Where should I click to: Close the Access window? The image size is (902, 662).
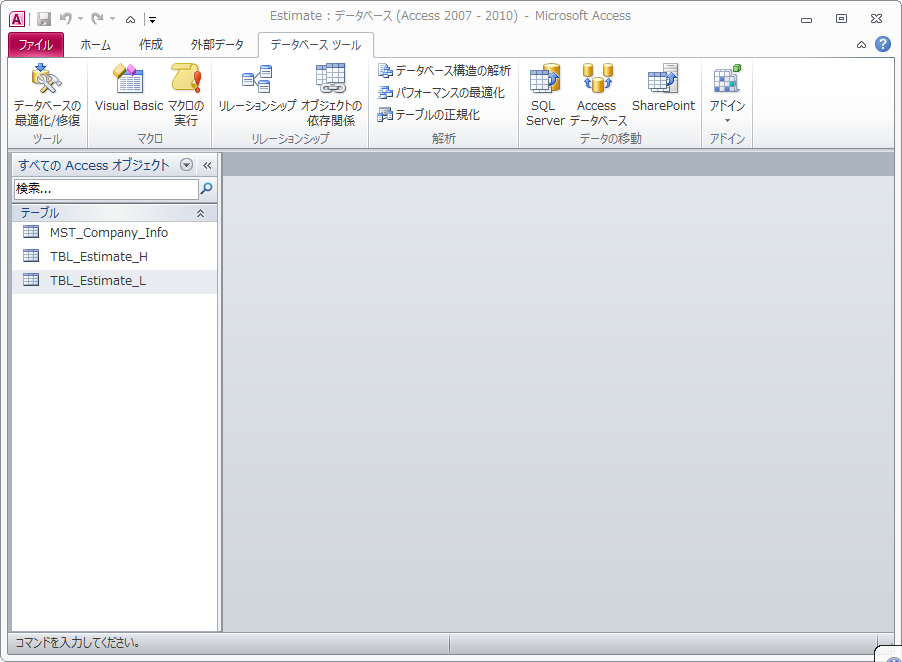(876, 19)
